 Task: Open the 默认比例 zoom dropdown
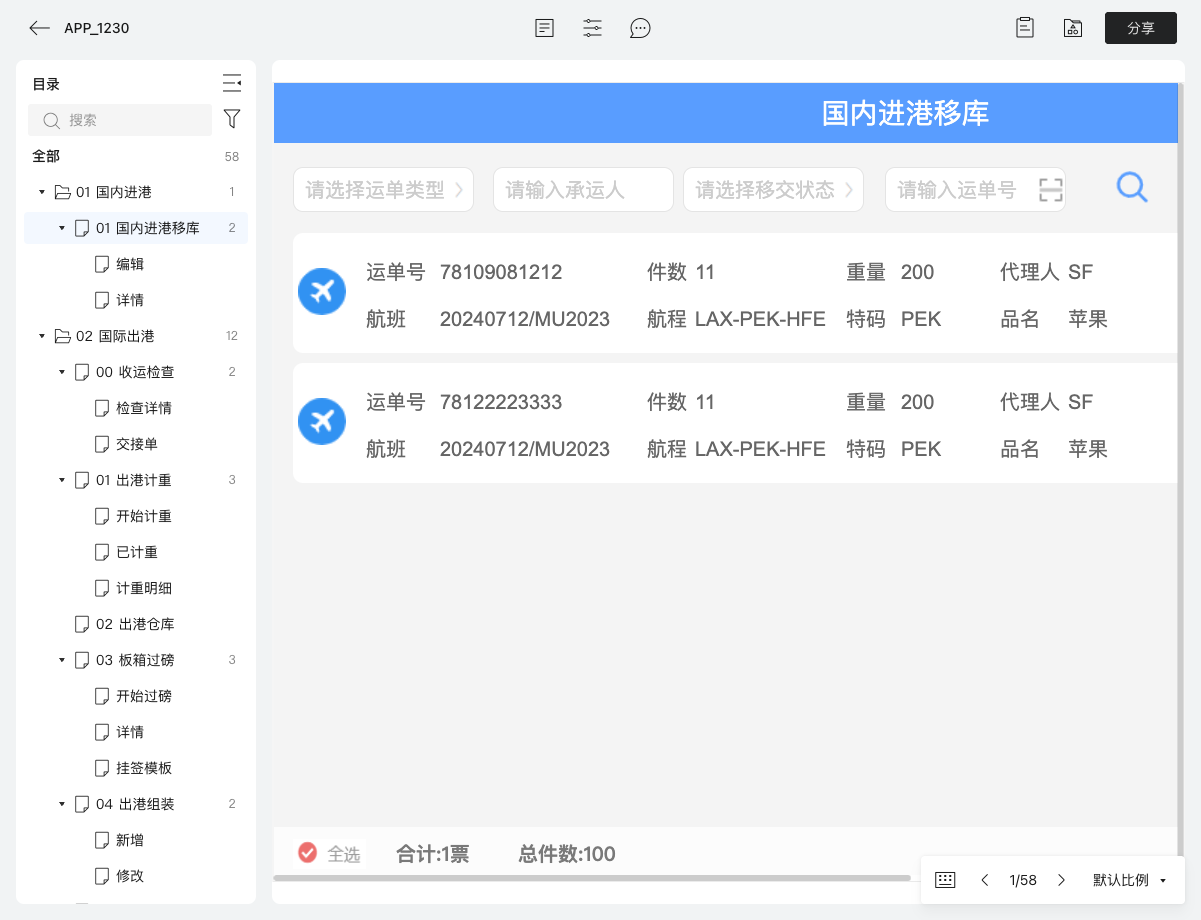[1129, 880]
